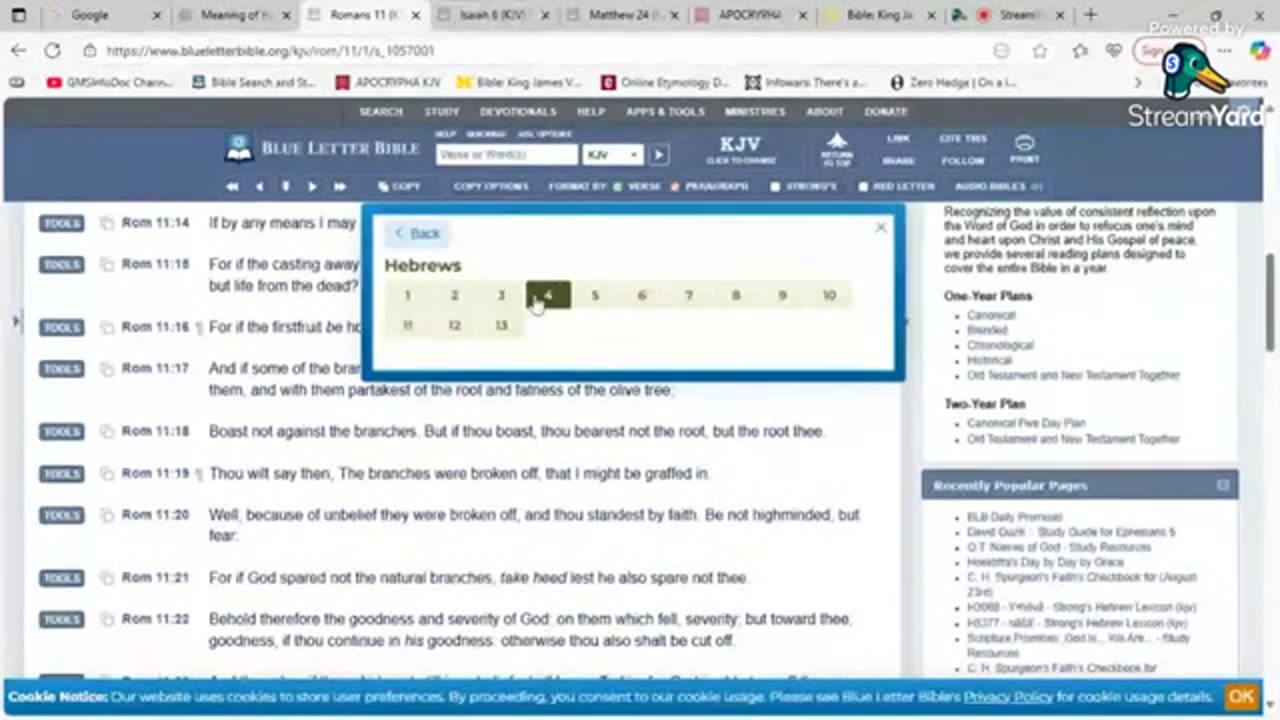Jump forward with double-right arrow

click(339, 187)
